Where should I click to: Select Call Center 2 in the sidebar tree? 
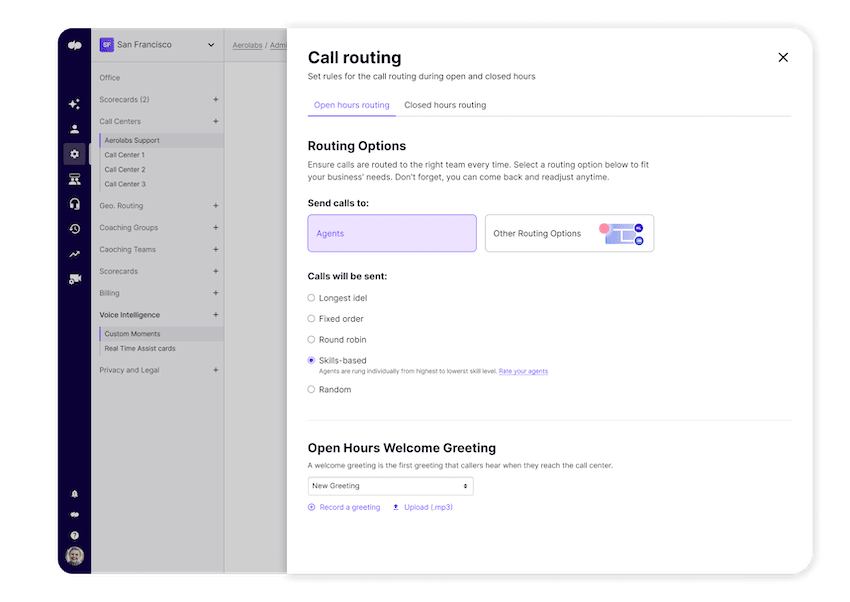coord(125,170)
